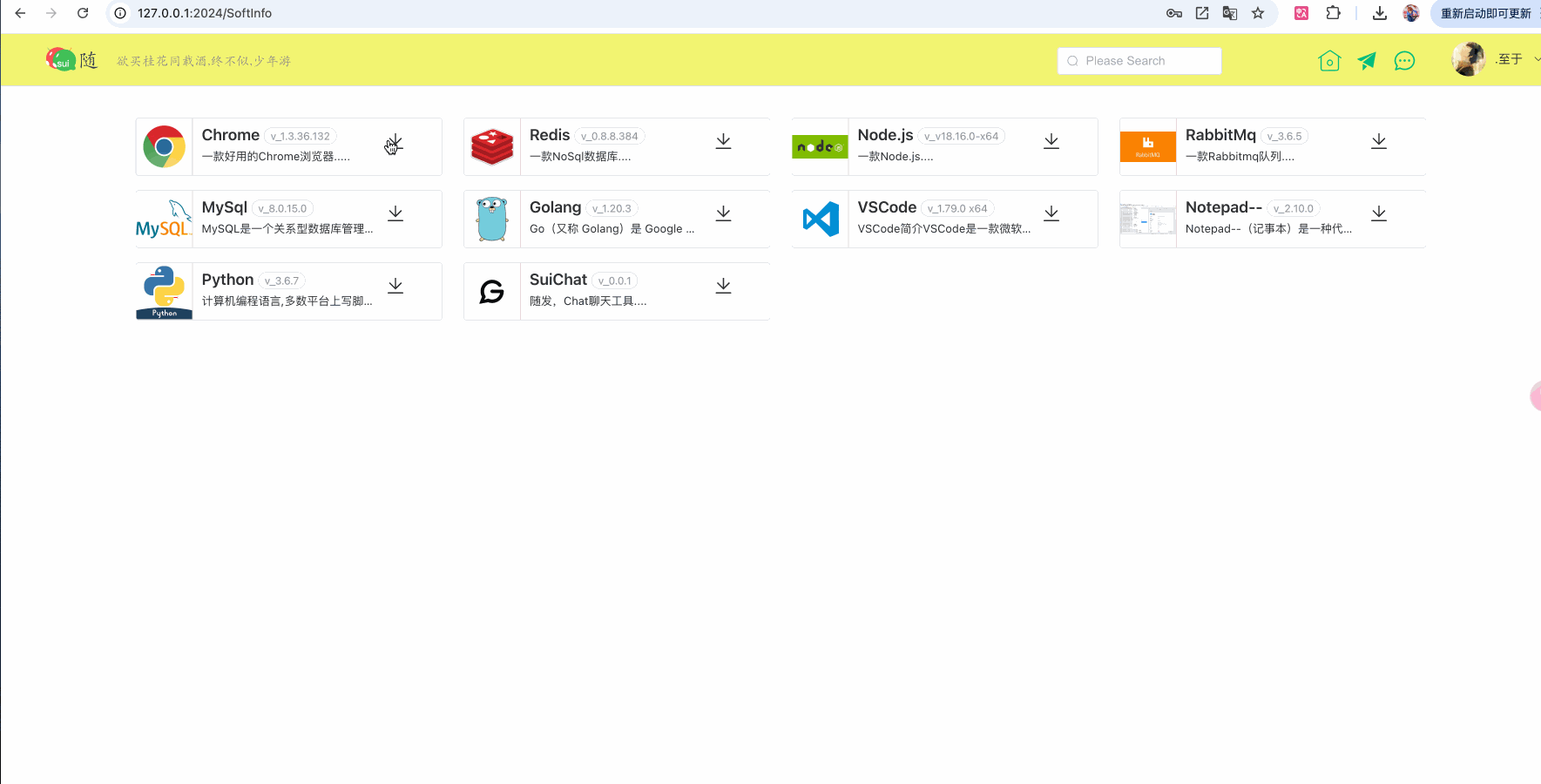Open the browser downloads icon
Viewport: 1541px width, 784px height.
pyautogui.click(x=1380, y=13)
